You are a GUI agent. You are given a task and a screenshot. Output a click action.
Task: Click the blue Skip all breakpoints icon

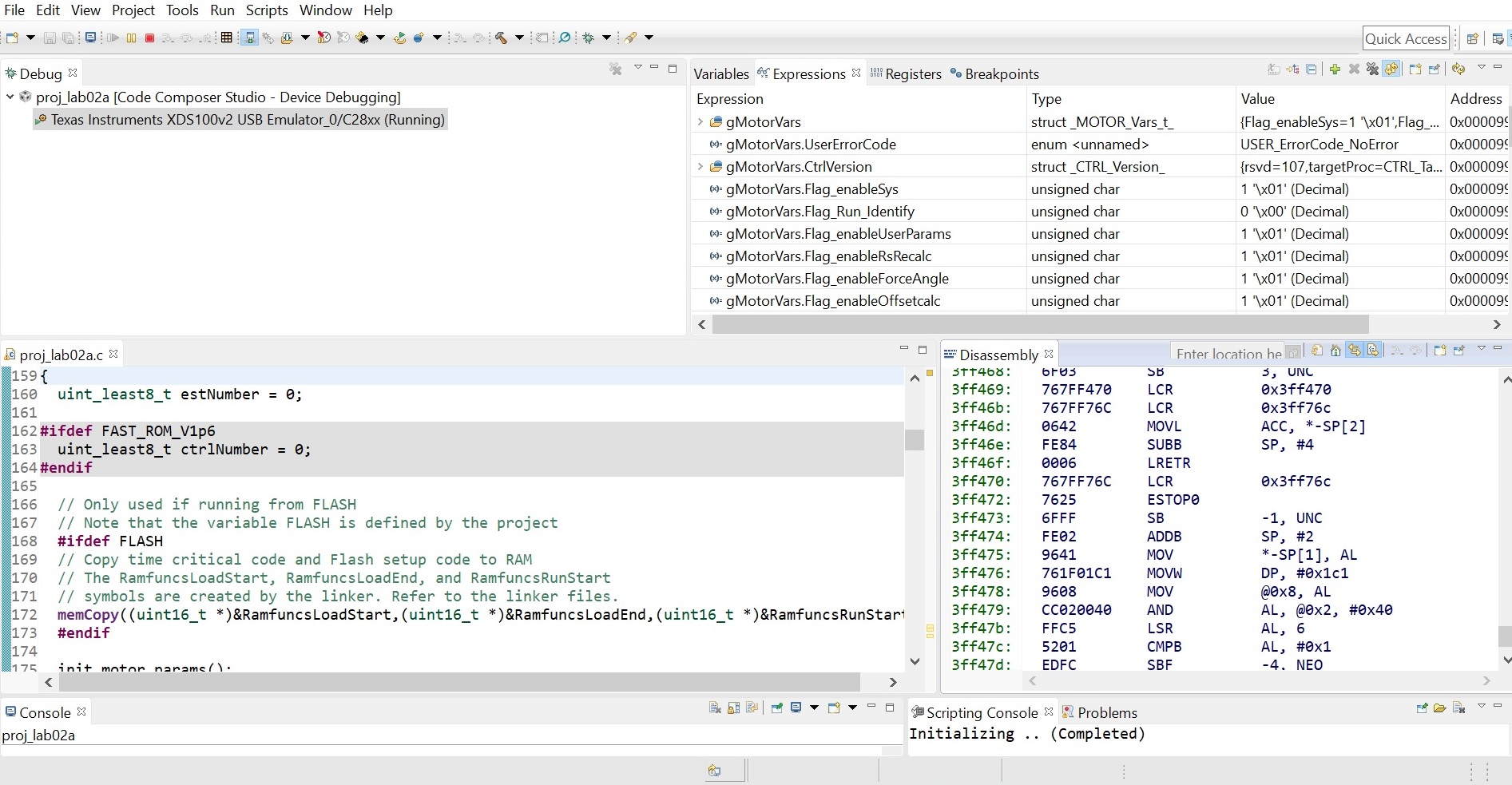pyautogui.click(x=564, y=38)
